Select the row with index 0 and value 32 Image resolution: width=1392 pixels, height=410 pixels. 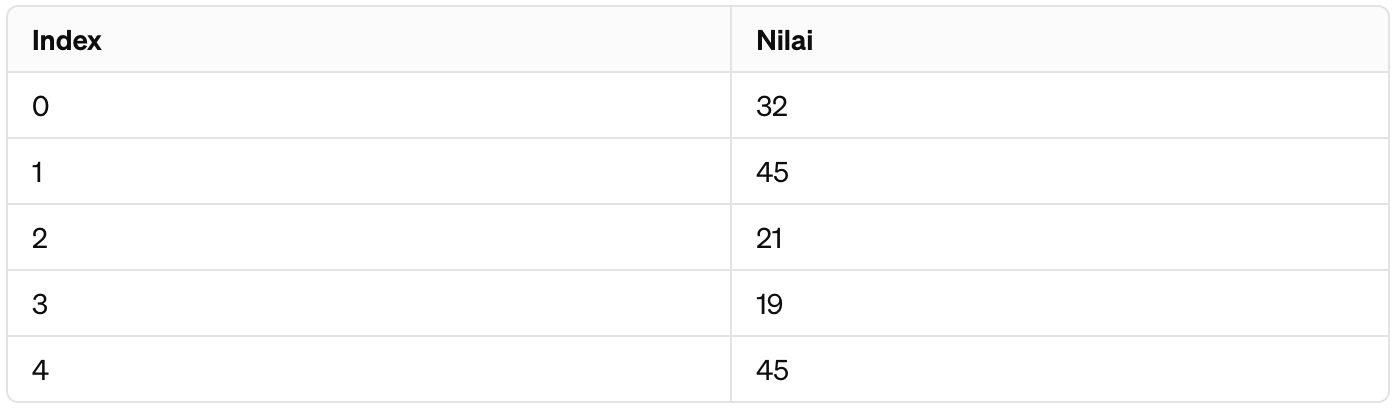696,105
